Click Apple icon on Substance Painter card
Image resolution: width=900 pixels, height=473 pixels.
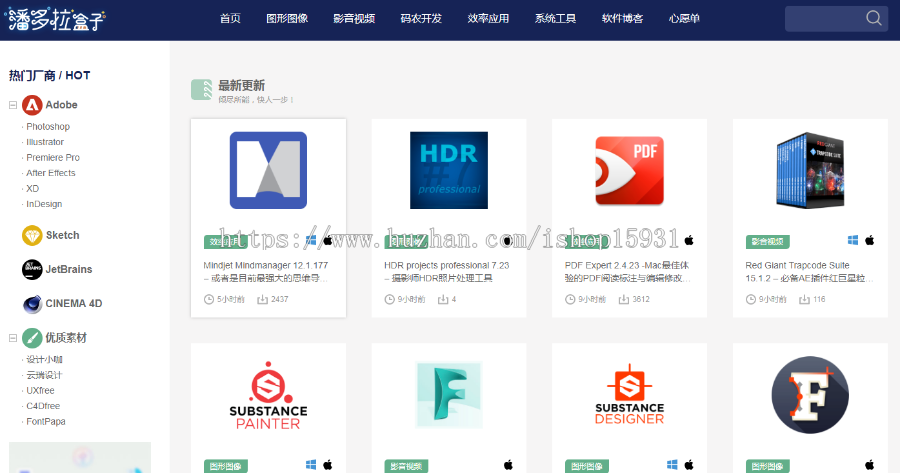tap(328, 465)
